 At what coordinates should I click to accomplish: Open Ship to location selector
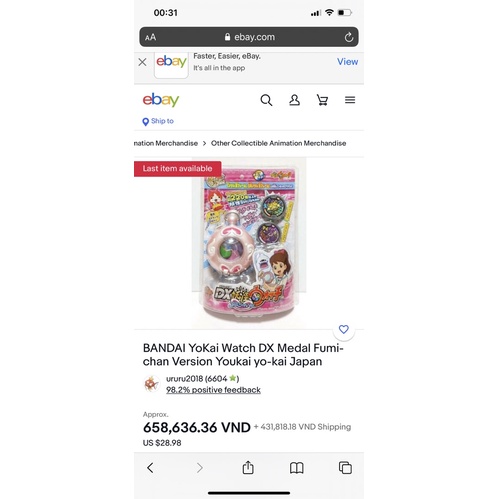tap(158, 121)
